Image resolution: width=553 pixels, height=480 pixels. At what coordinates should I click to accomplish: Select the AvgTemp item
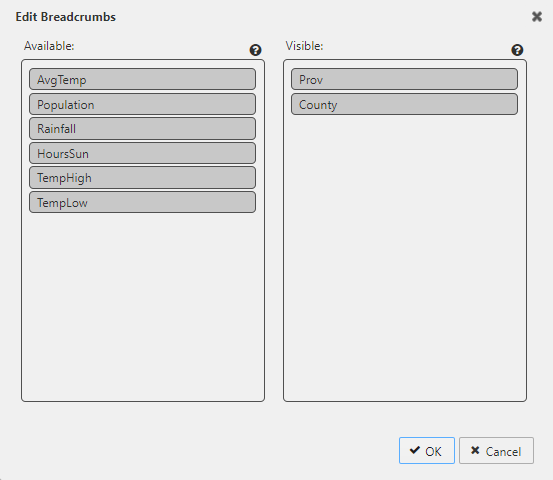point(142,79)
